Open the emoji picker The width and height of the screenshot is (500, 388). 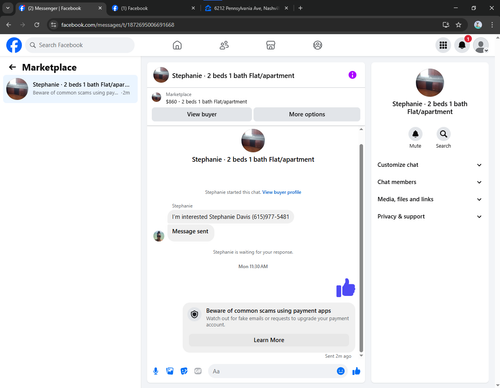[340, 371]
